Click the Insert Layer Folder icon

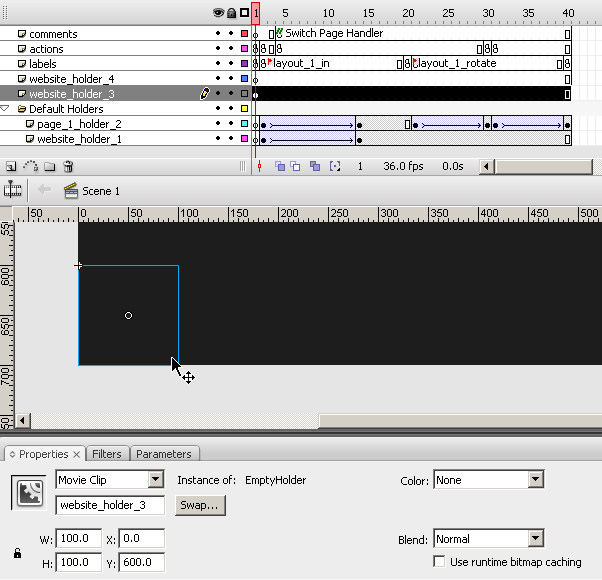coord(49,167)
